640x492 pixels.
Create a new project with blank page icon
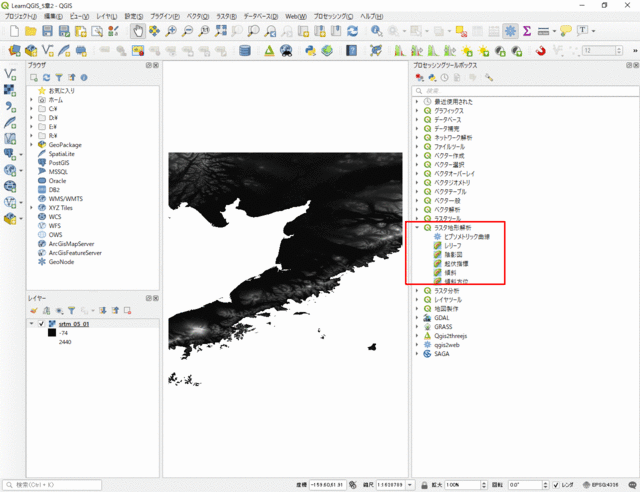click(14, 31)
